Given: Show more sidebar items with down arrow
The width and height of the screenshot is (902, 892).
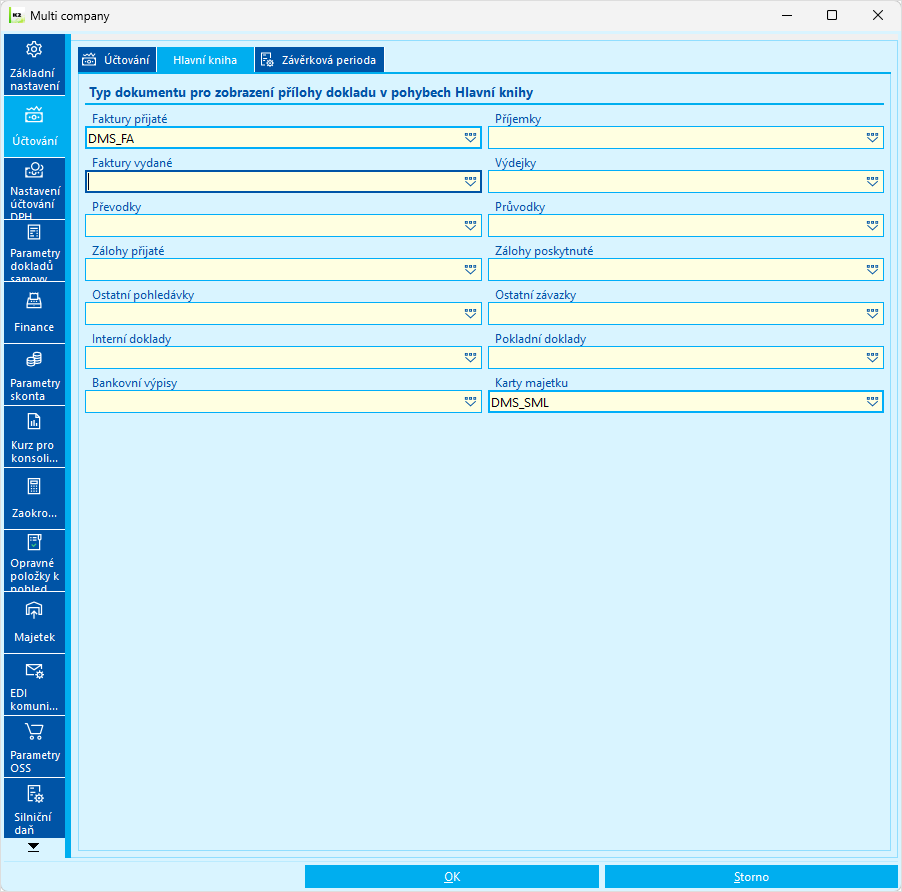Looking at the screenshot, I should coord(33,847).
